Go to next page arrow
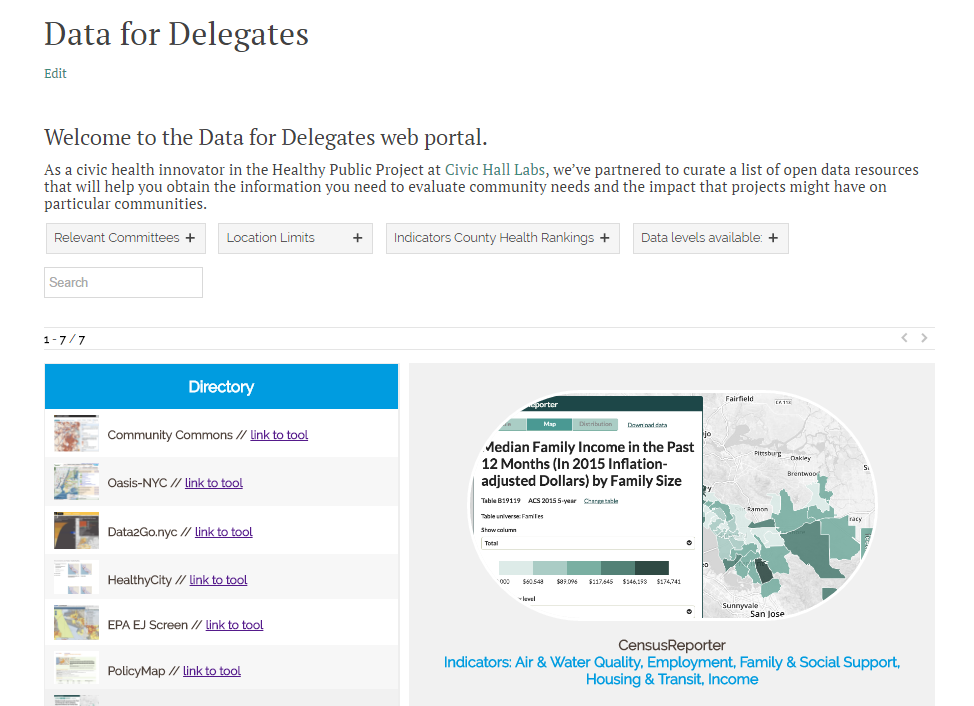The image size is (974, 706). click(925, 338)
